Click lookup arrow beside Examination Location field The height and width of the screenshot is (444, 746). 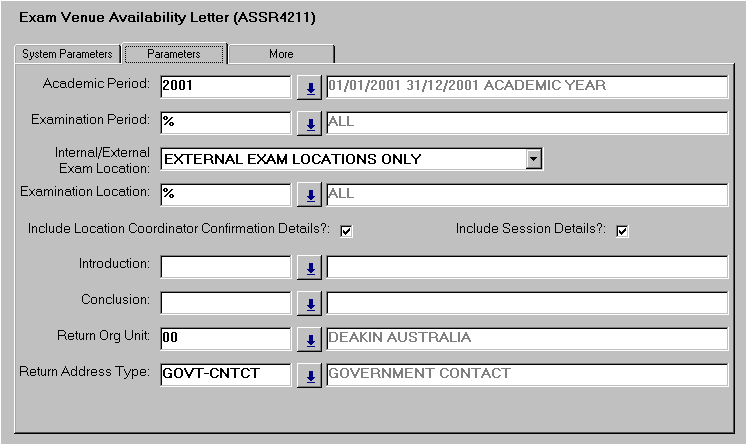point(310,195)
